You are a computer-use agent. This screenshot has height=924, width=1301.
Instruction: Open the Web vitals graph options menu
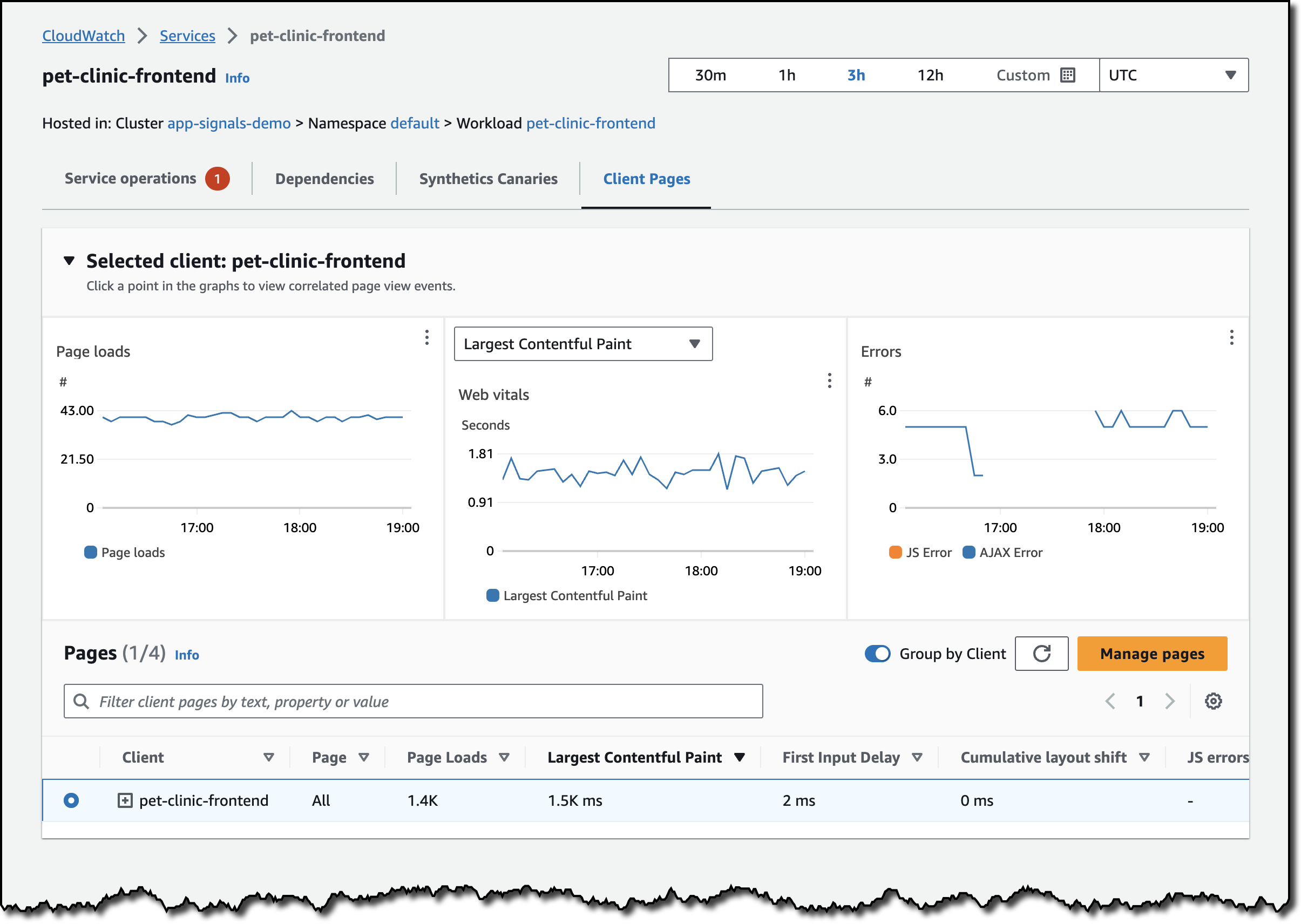coord(829,381)
